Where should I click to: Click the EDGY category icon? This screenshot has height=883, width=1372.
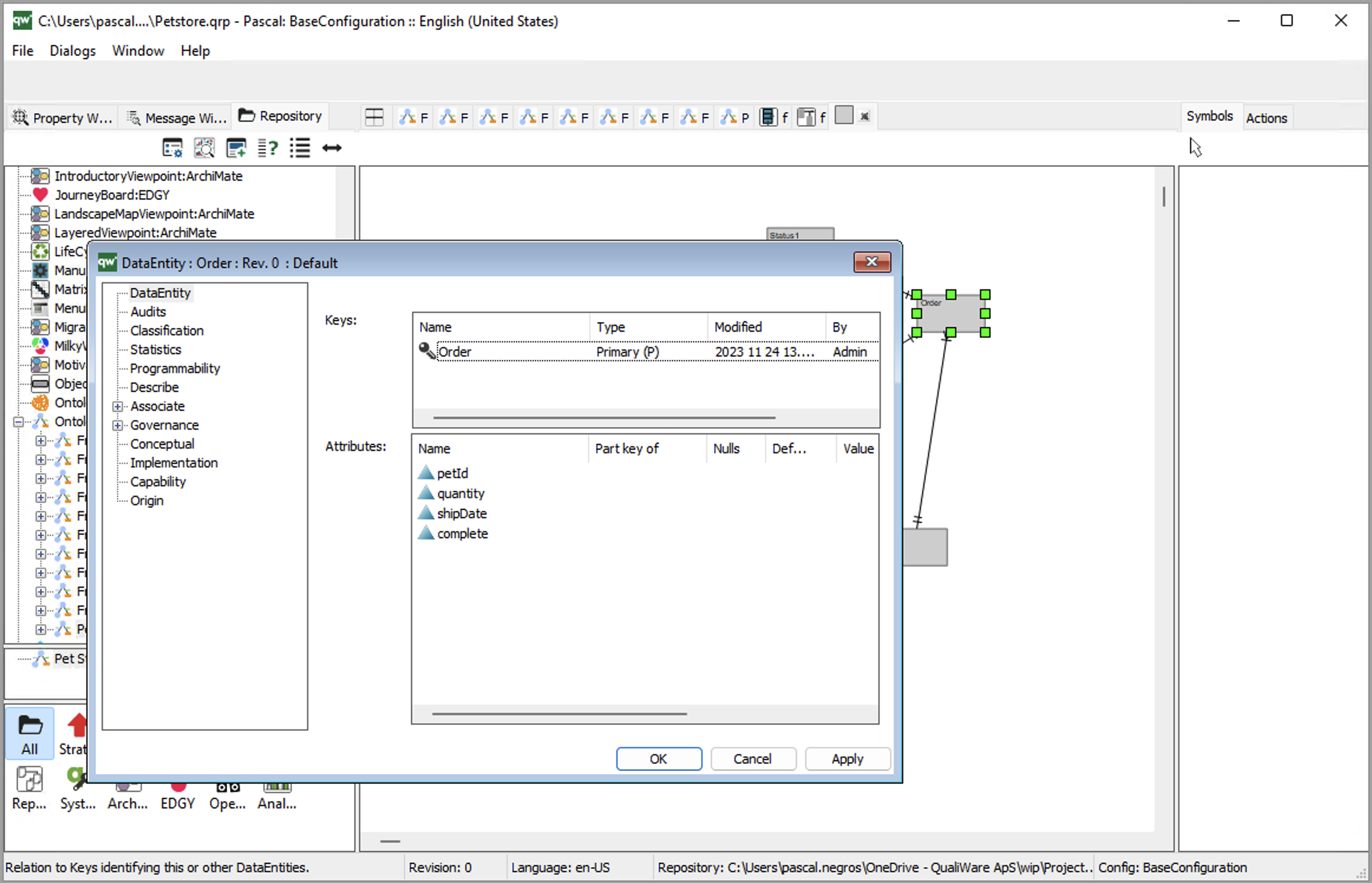point(178,796)
